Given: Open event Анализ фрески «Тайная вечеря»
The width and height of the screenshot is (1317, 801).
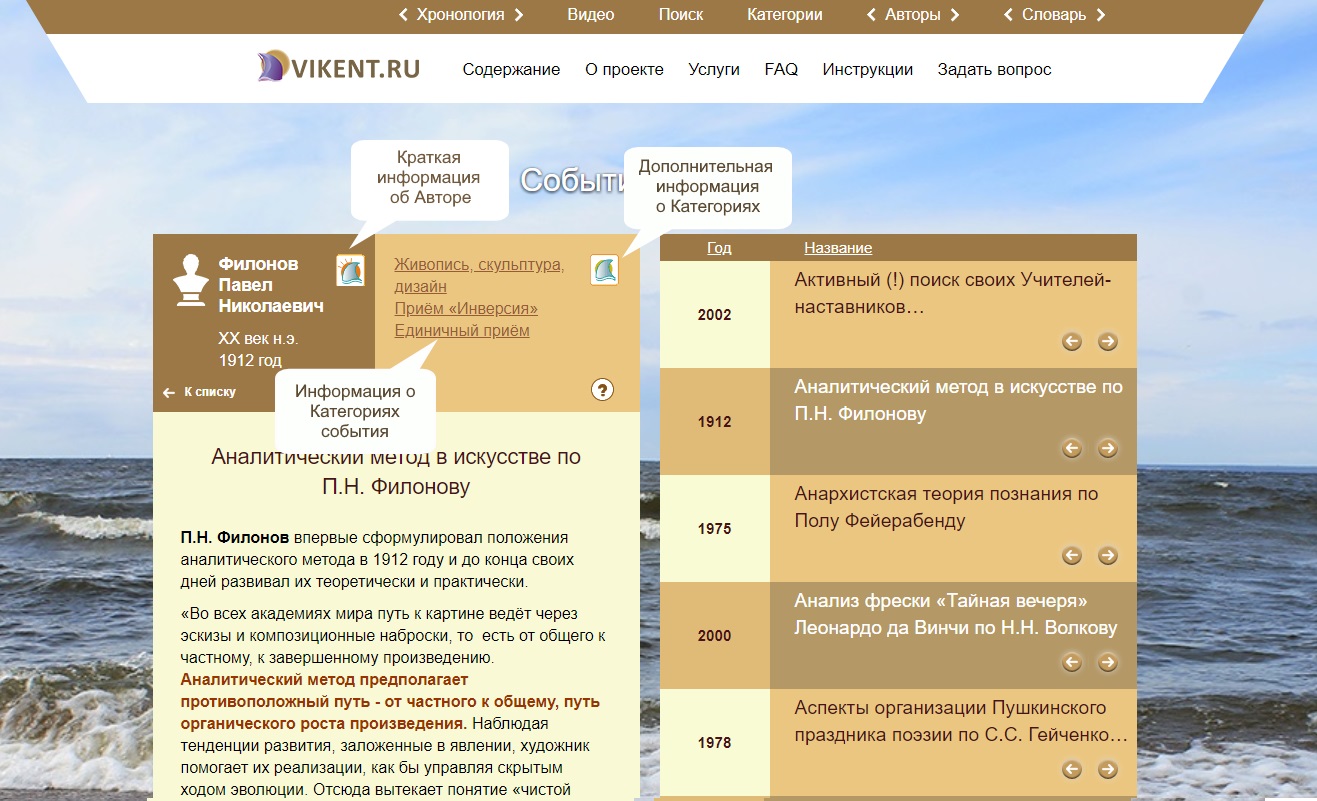Looking at the screenshot, I should [955, 614].
